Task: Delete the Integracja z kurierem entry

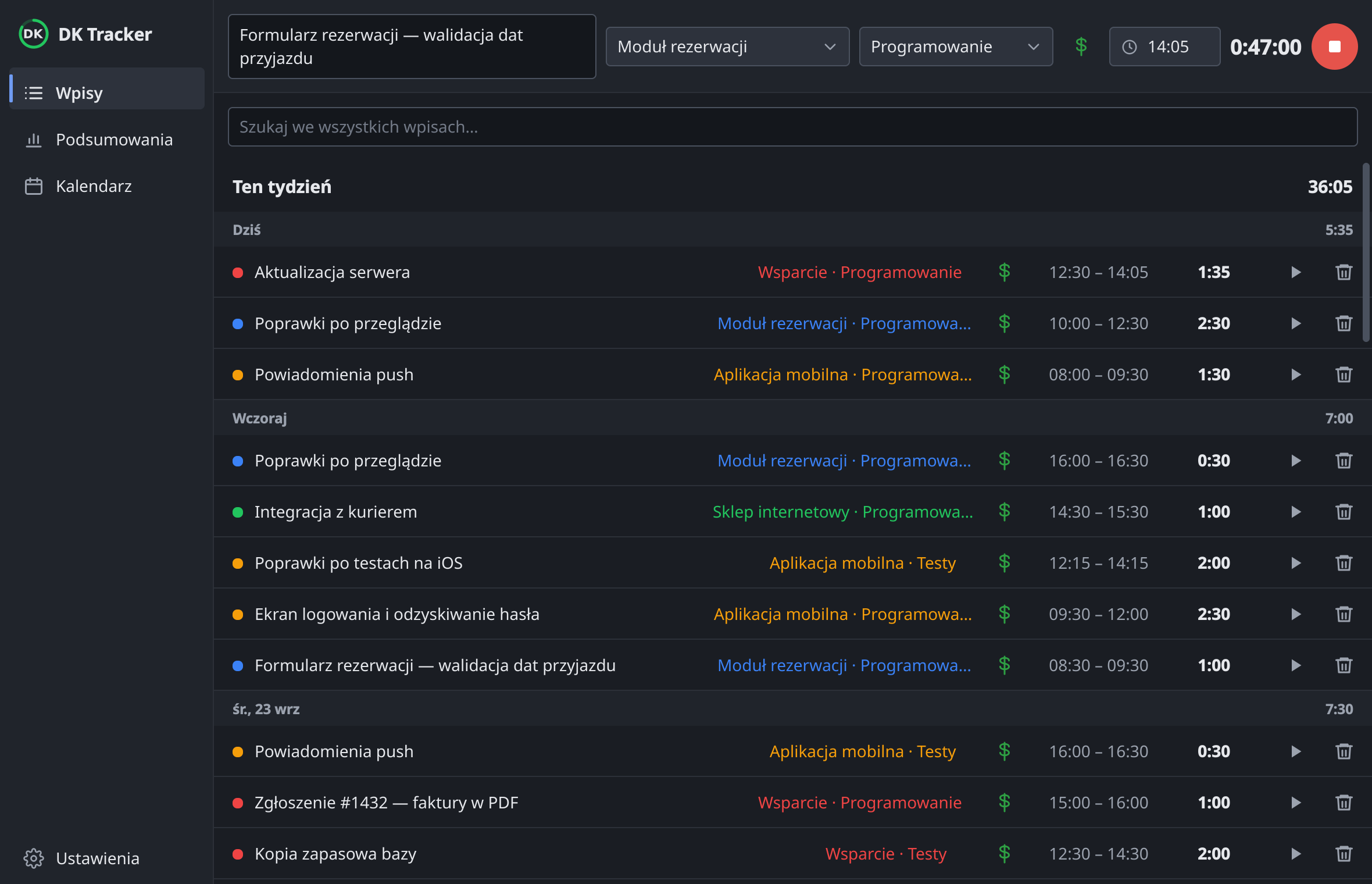Action: [1344, 512]
